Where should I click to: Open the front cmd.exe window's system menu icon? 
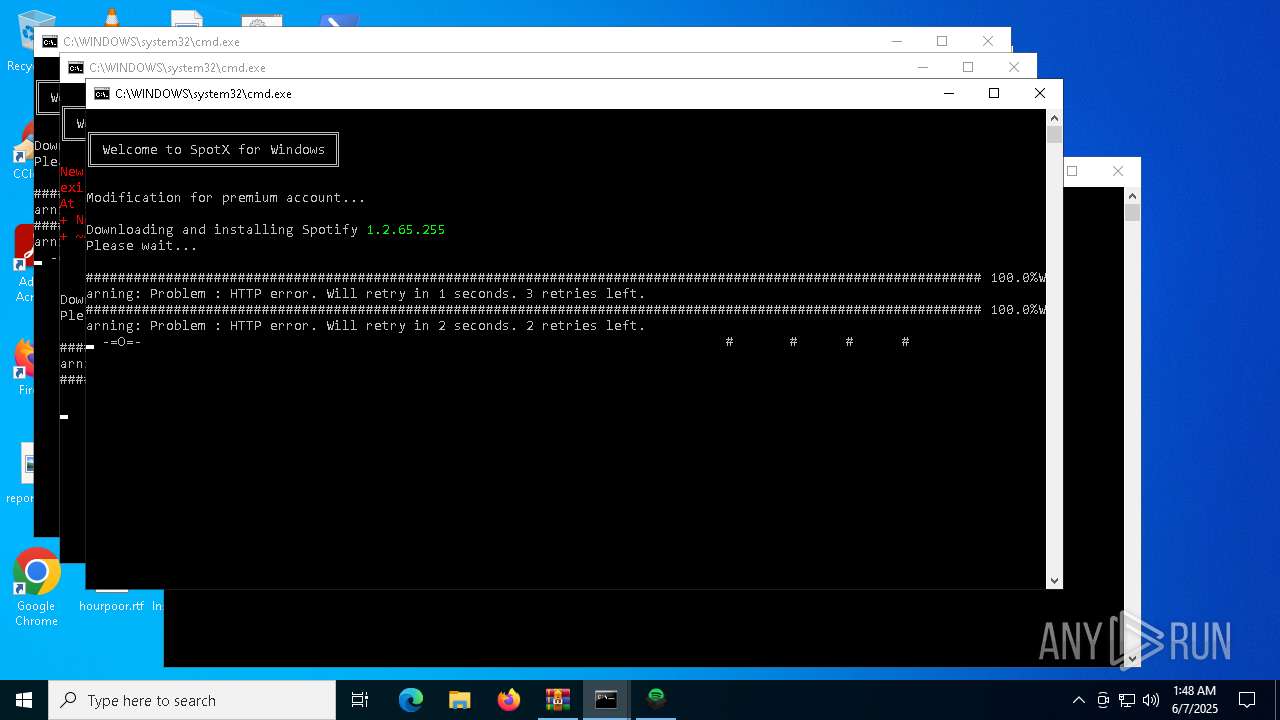101,94
